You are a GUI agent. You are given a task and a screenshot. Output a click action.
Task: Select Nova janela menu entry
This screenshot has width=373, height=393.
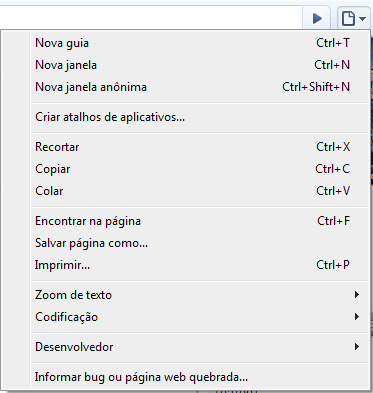(x=200, y=65)
